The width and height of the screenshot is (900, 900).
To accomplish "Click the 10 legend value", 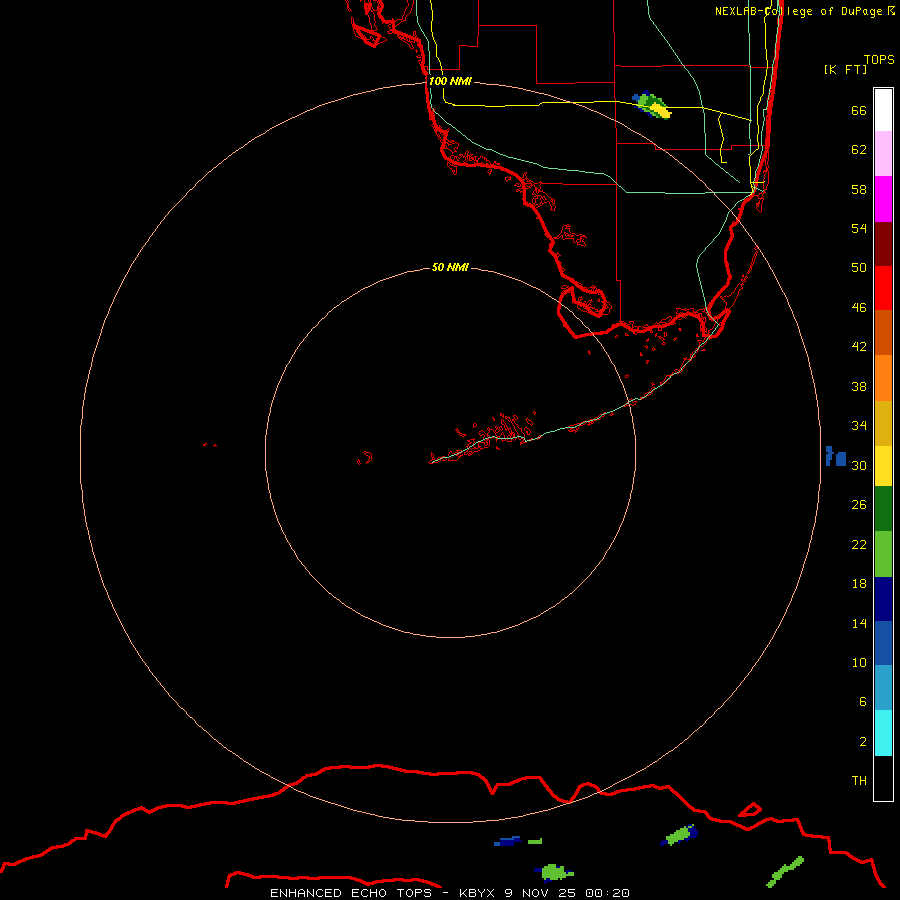I will (x=859, y=662).
